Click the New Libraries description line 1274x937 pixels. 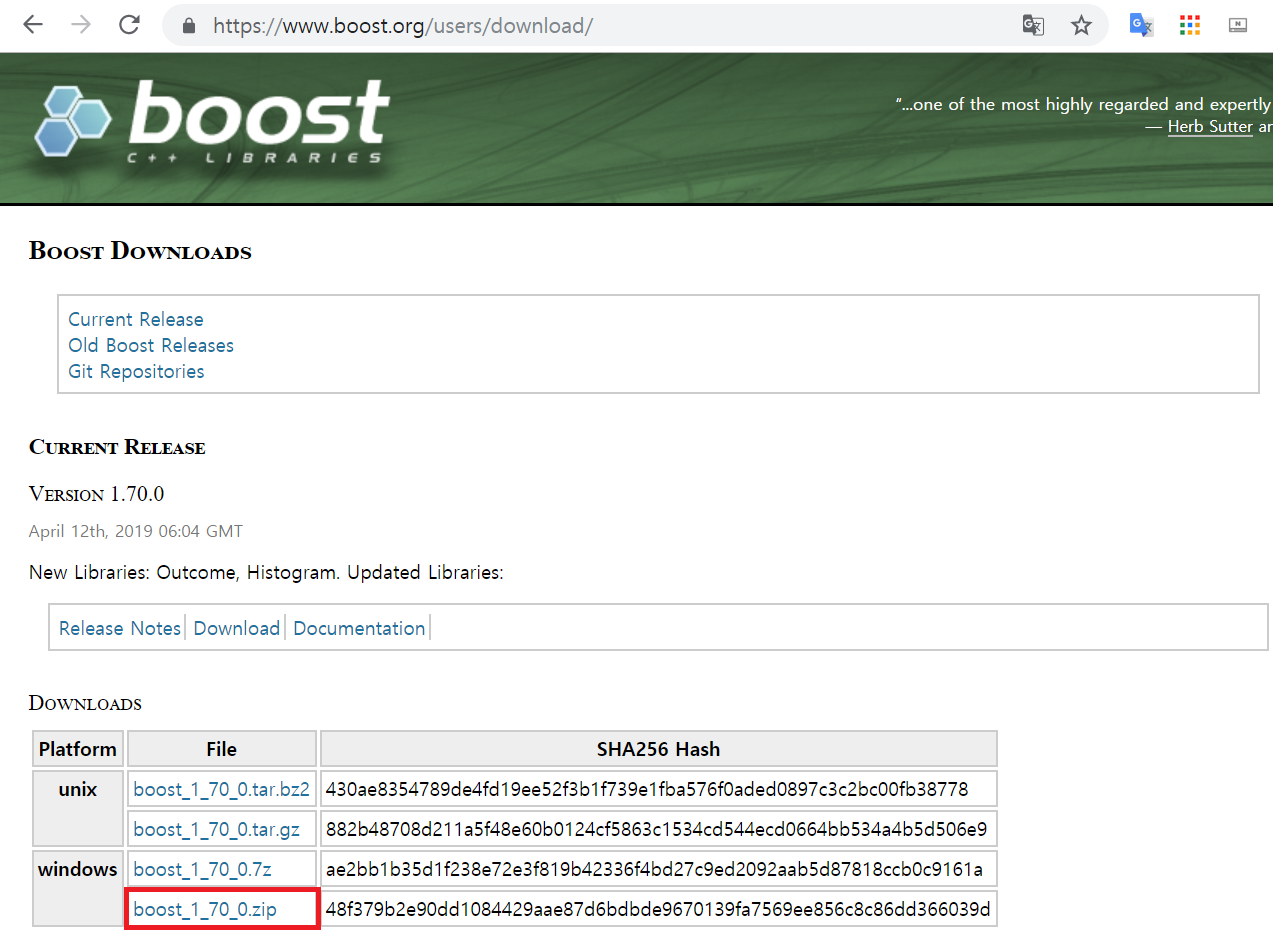(x=266, y=573)
